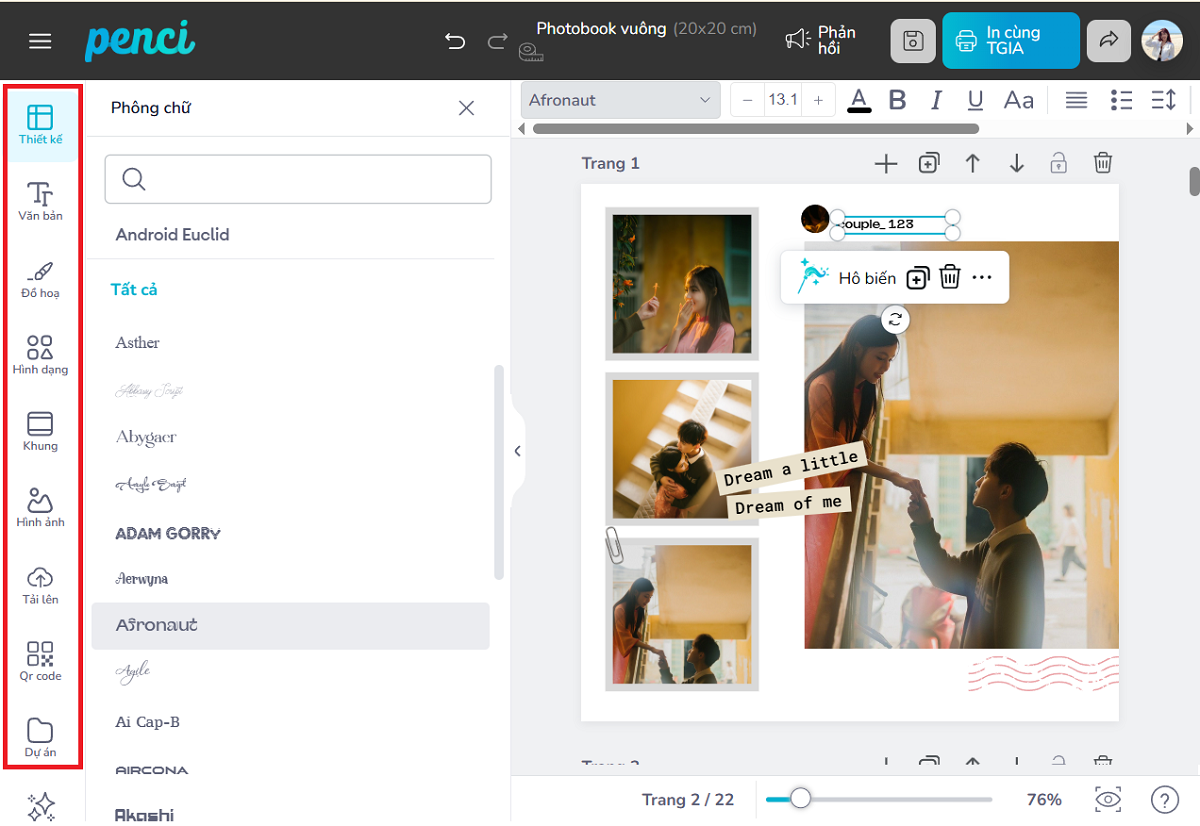Select the Đồ hoạ graphics panel
Screen dimensions: 1200x826
[x=40, y=278]
